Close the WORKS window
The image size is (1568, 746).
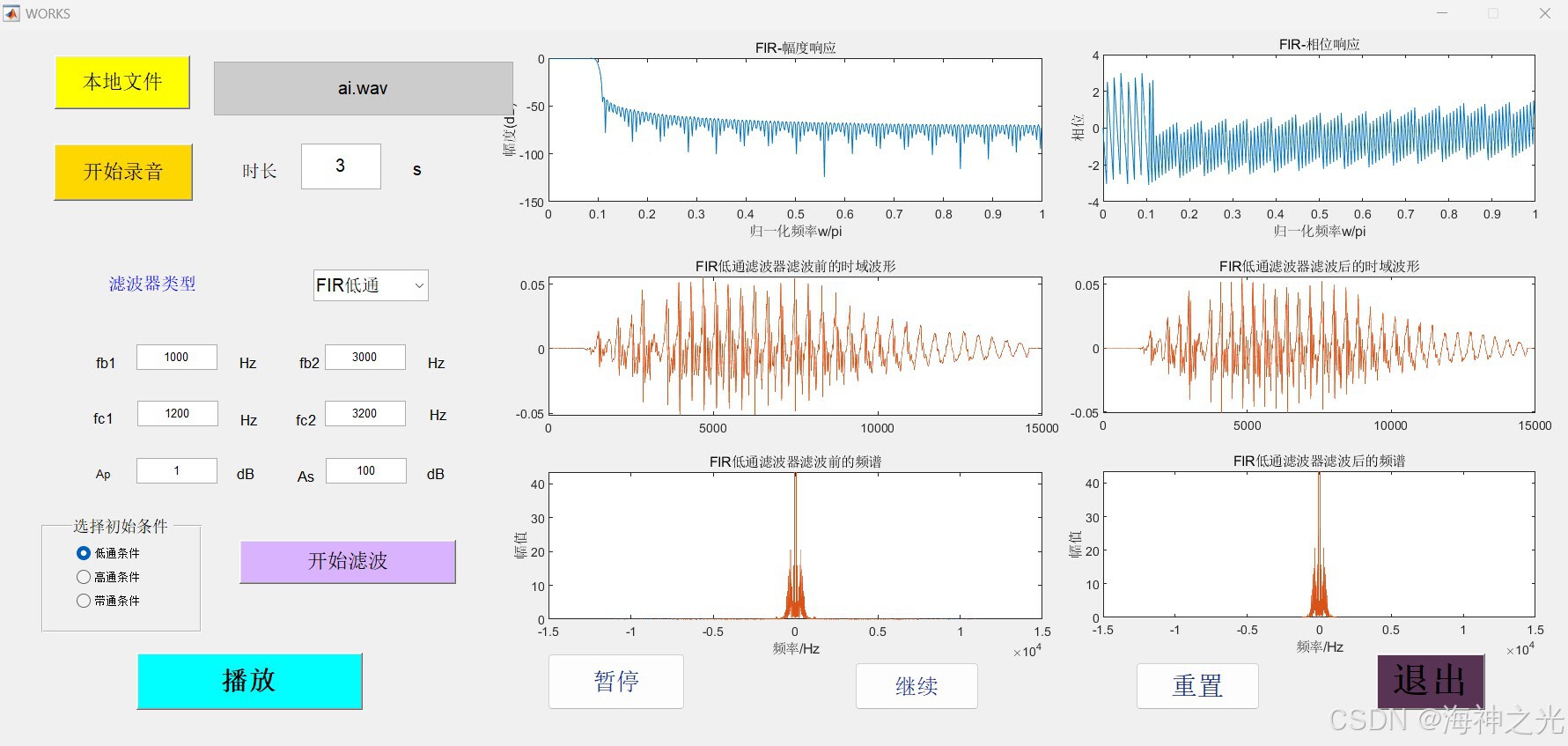1545,13
